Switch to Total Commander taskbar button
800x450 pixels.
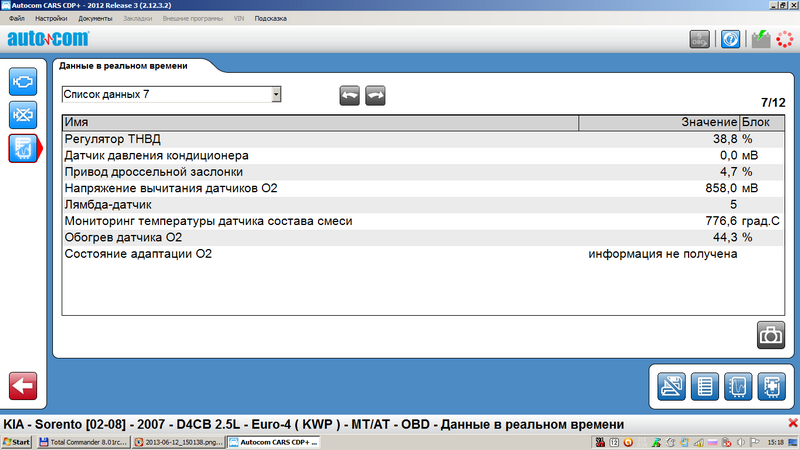(x=83, y=442)
